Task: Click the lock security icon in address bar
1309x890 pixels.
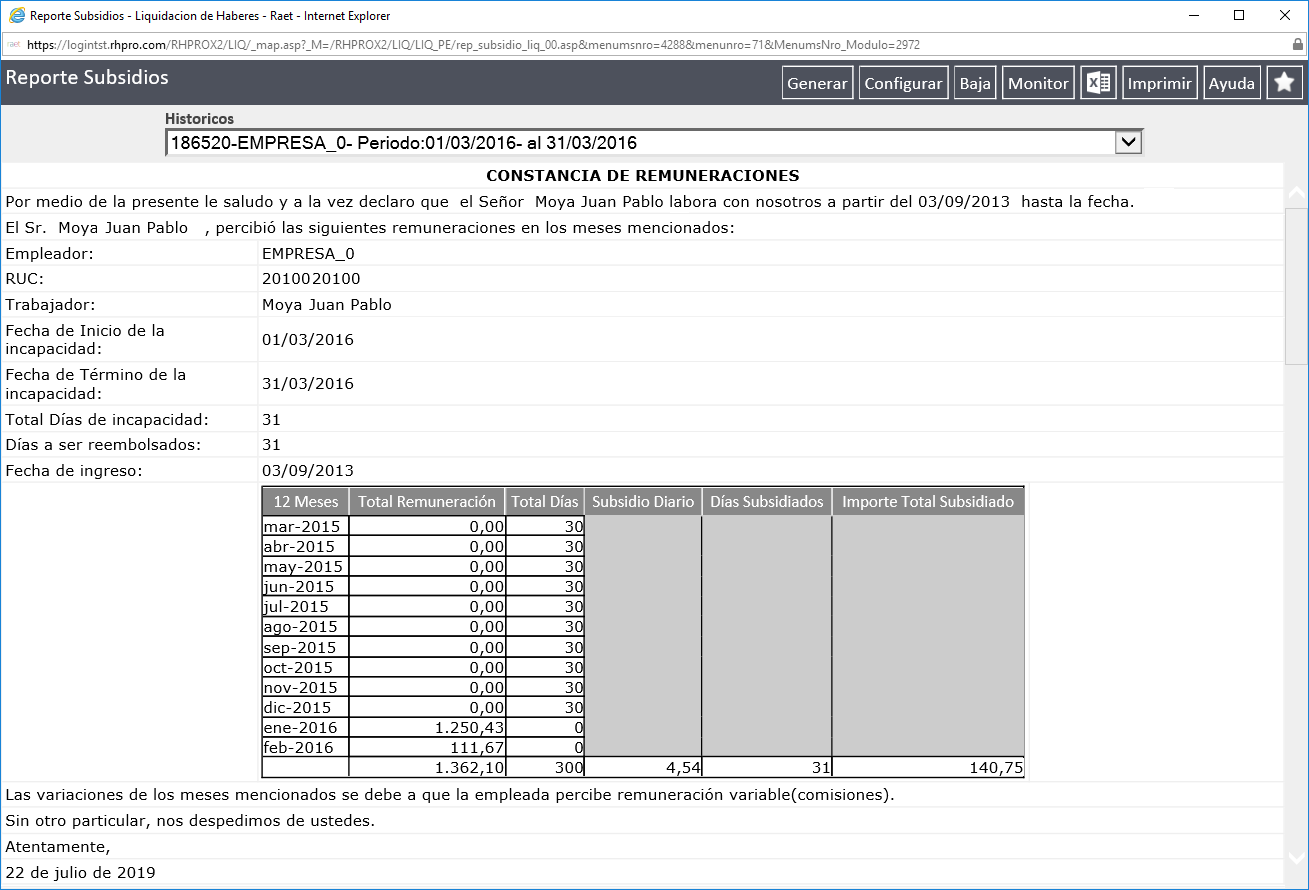Action: point(1298,45)
